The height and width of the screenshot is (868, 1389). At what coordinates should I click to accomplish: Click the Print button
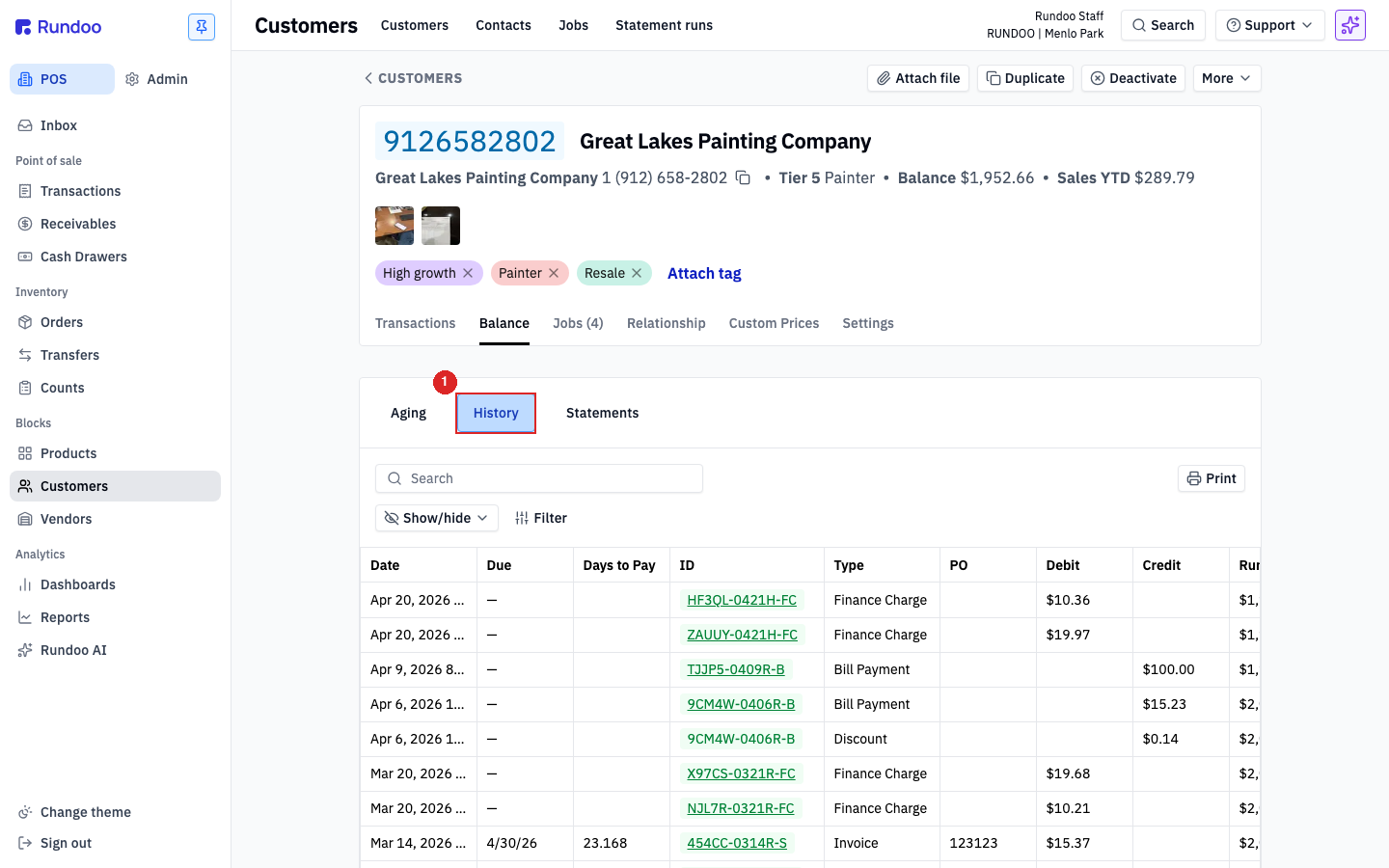(1212, 478)
